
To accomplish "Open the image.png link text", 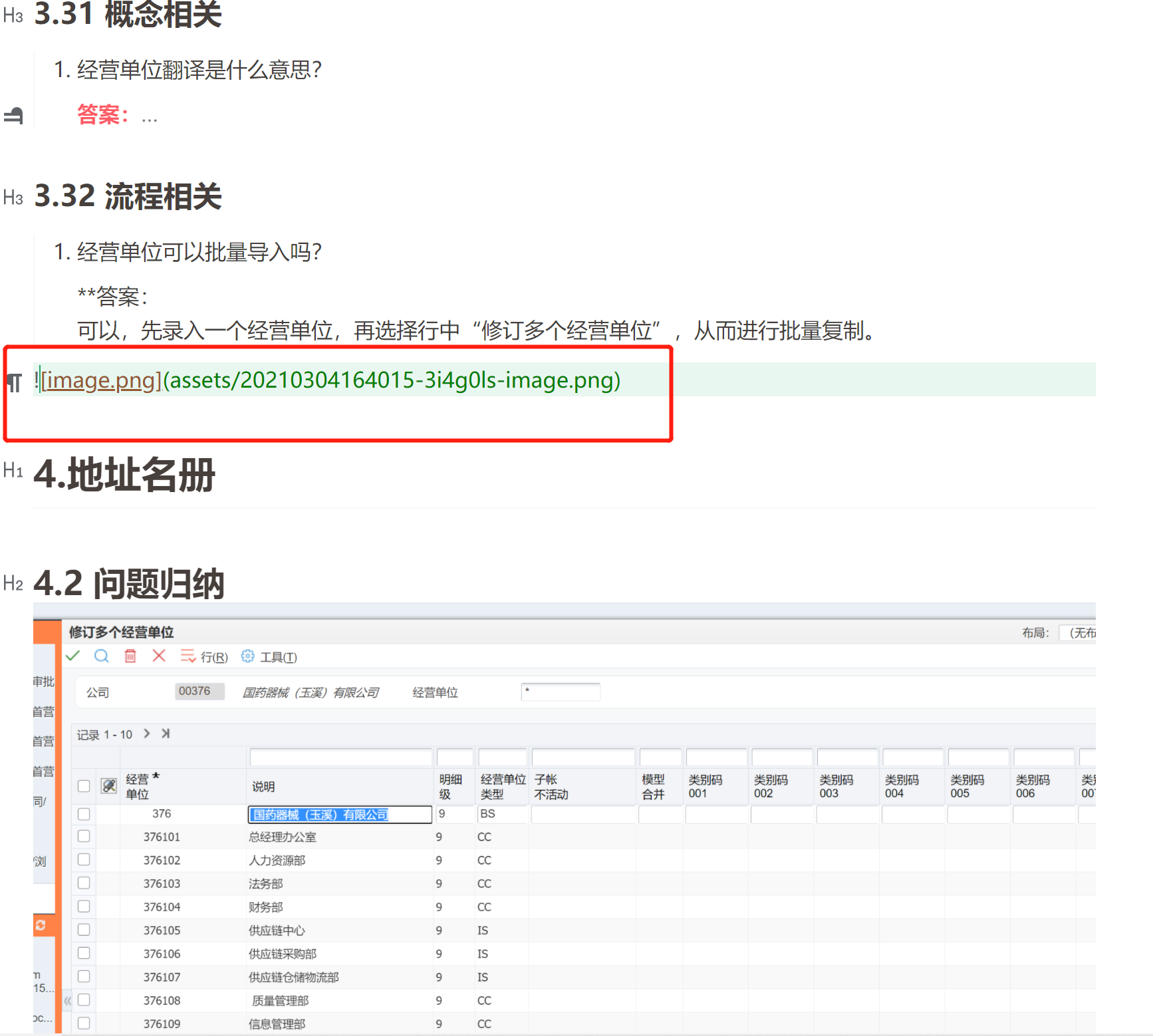I will coord(102,380).
